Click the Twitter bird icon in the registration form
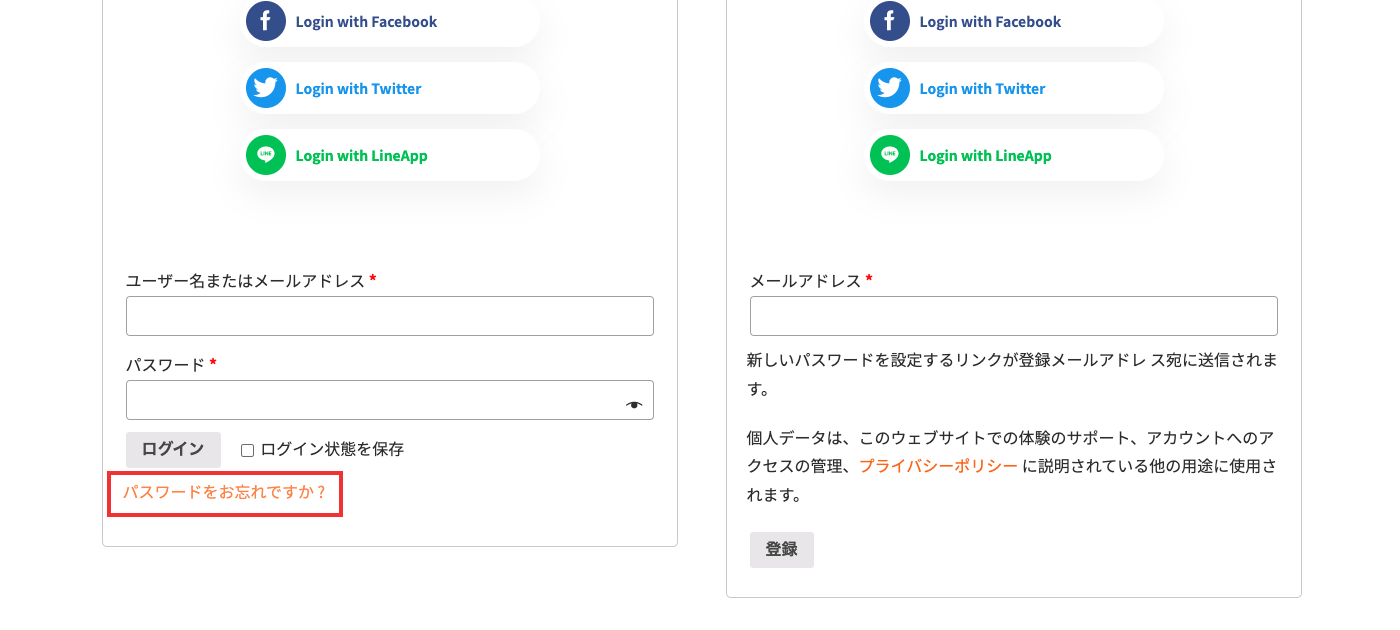 pyautogui.click(x=890, y=88)
